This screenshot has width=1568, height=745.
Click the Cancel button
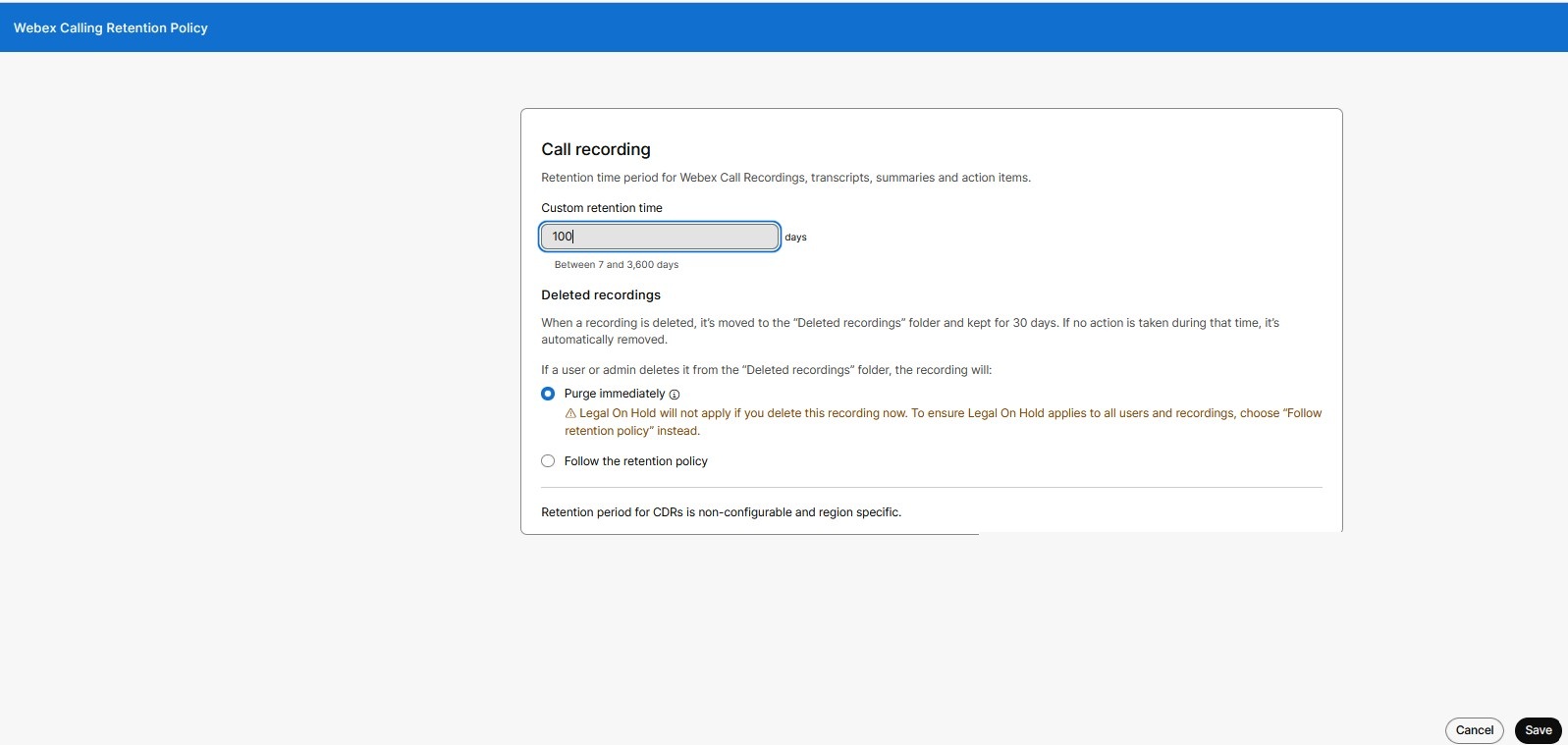(x=1475, y=730)
